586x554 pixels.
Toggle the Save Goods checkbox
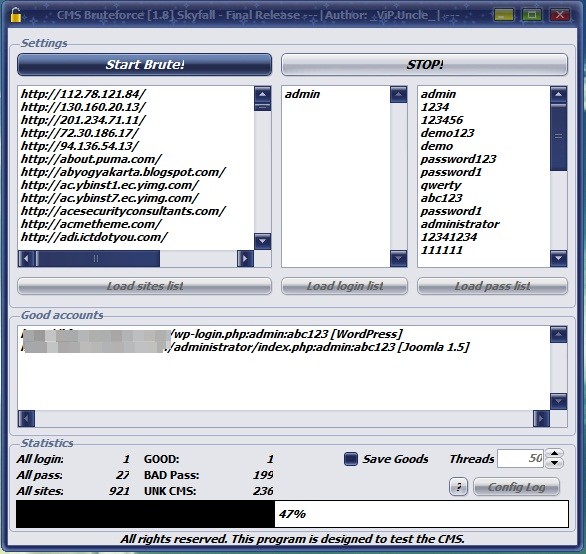(x=351, y=459)
